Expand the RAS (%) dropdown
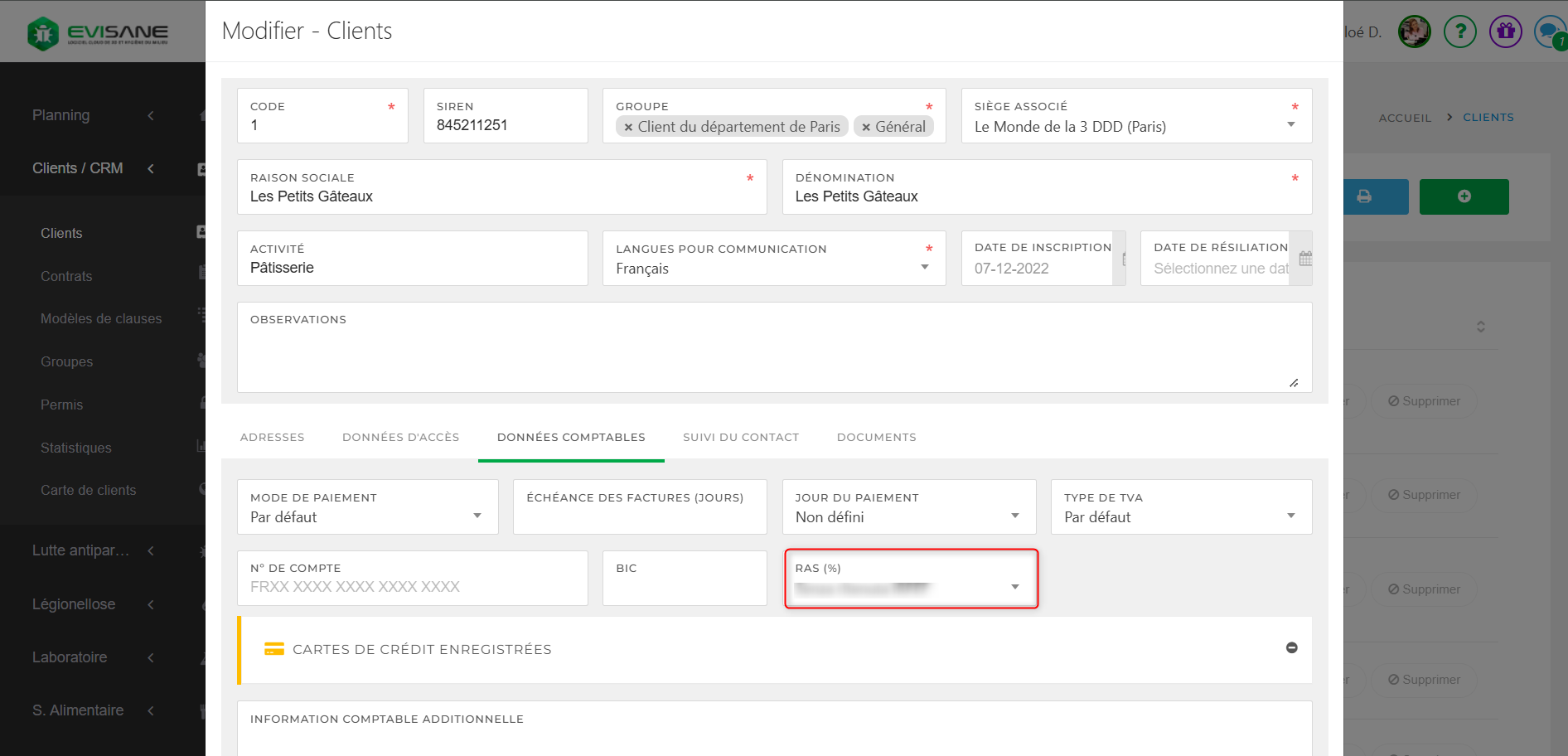This screenshot has height=756, width=1568. pyautogui.click(x=1014, y=587)
